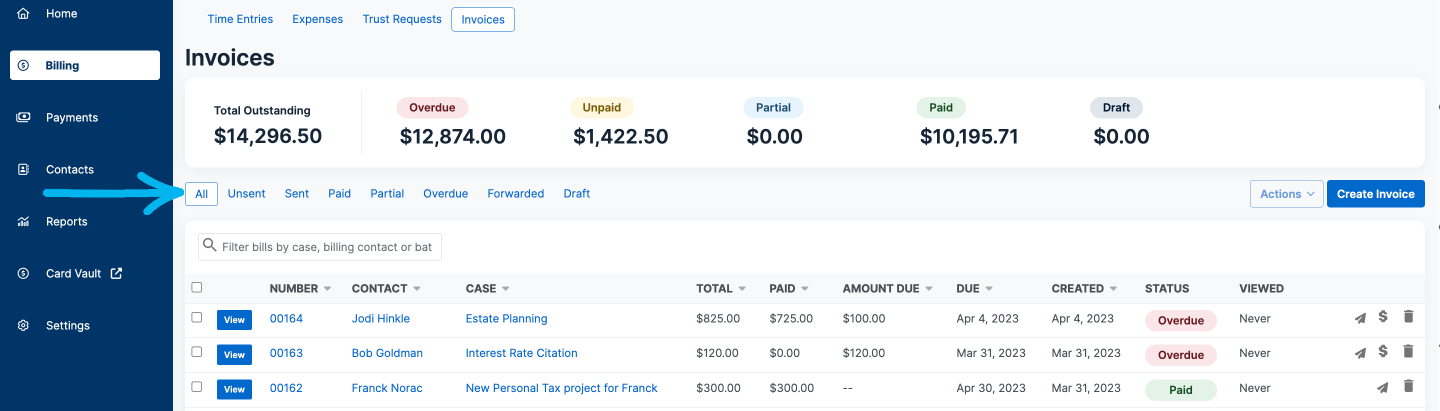This screenshot has width=1440, height=411.
Task: Check the select-all checkbox in table header
Action: [197, 288]
